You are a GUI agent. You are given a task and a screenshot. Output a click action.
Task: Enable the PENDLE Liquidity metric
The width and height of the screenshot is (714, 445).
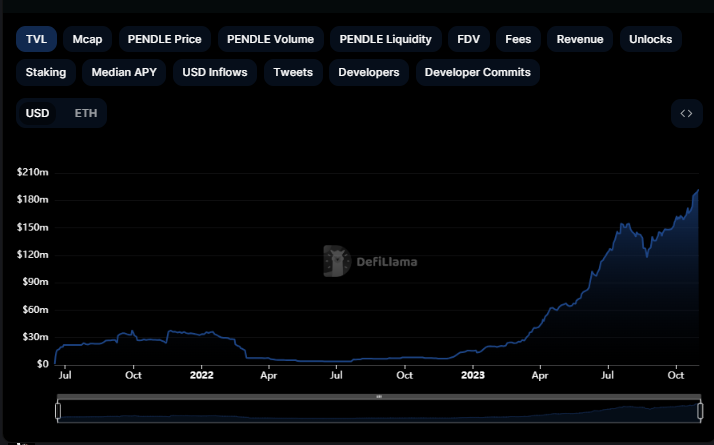[x=385, y=39]
